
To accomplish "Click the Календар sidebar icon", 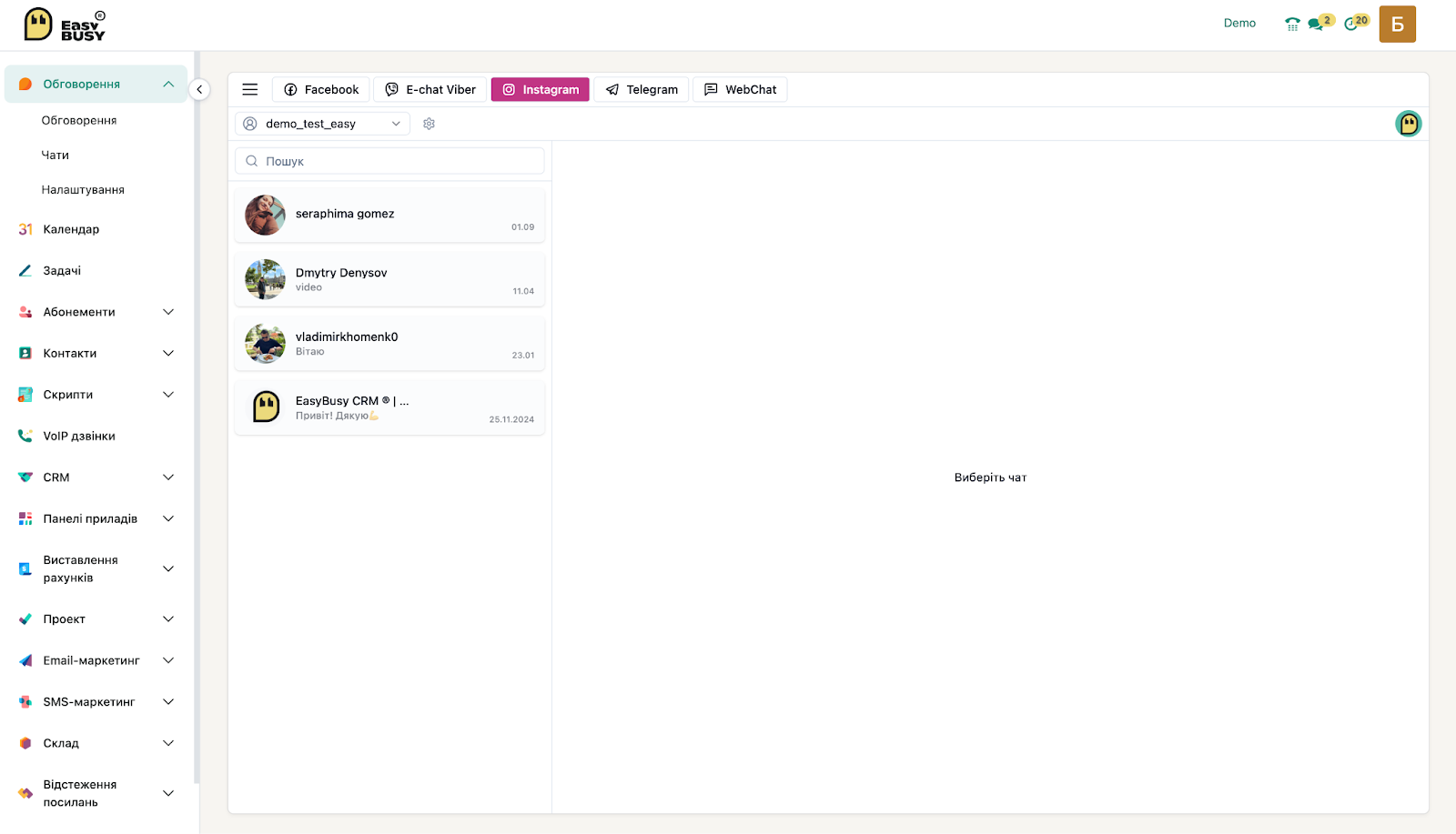I will pos(25,229).
